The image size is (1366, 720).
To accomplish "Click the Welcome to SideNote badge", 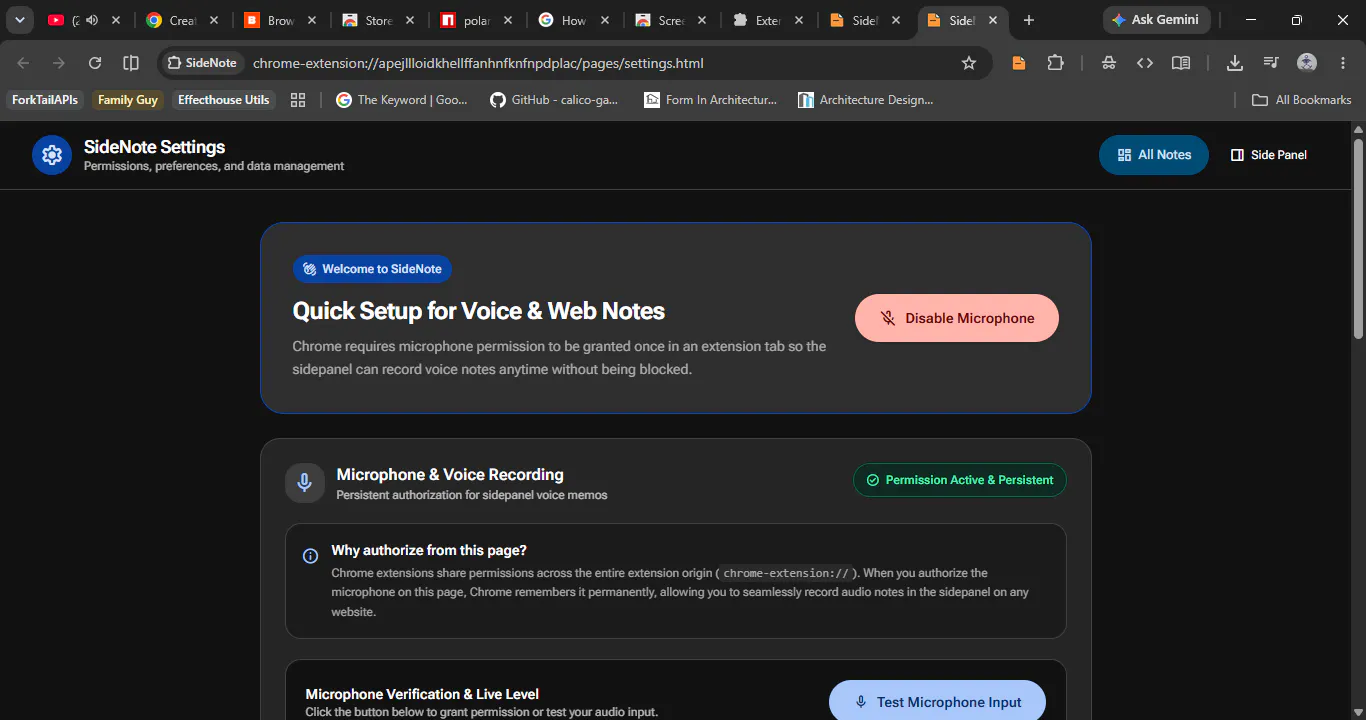I will point(372,269).
